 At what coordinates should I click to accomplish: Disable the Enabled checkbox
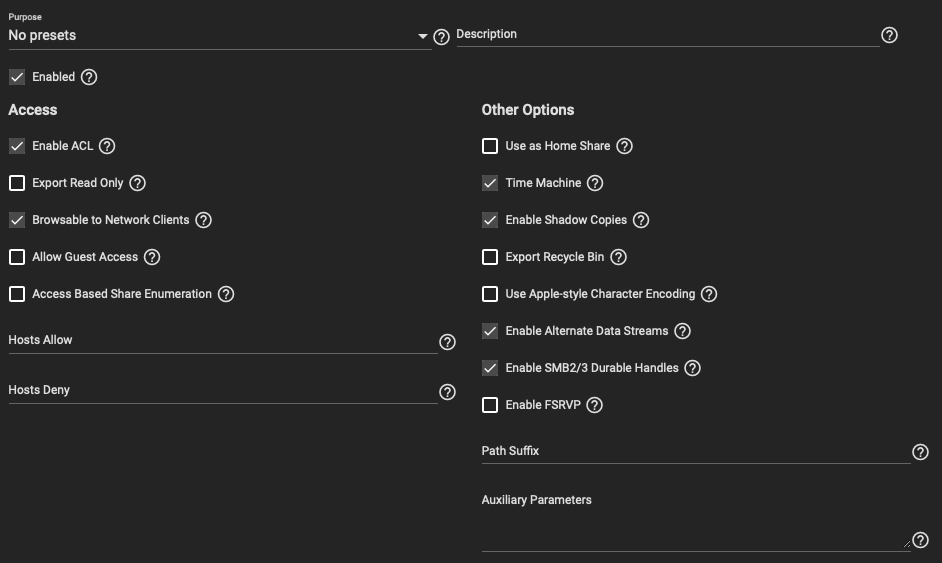17,77
